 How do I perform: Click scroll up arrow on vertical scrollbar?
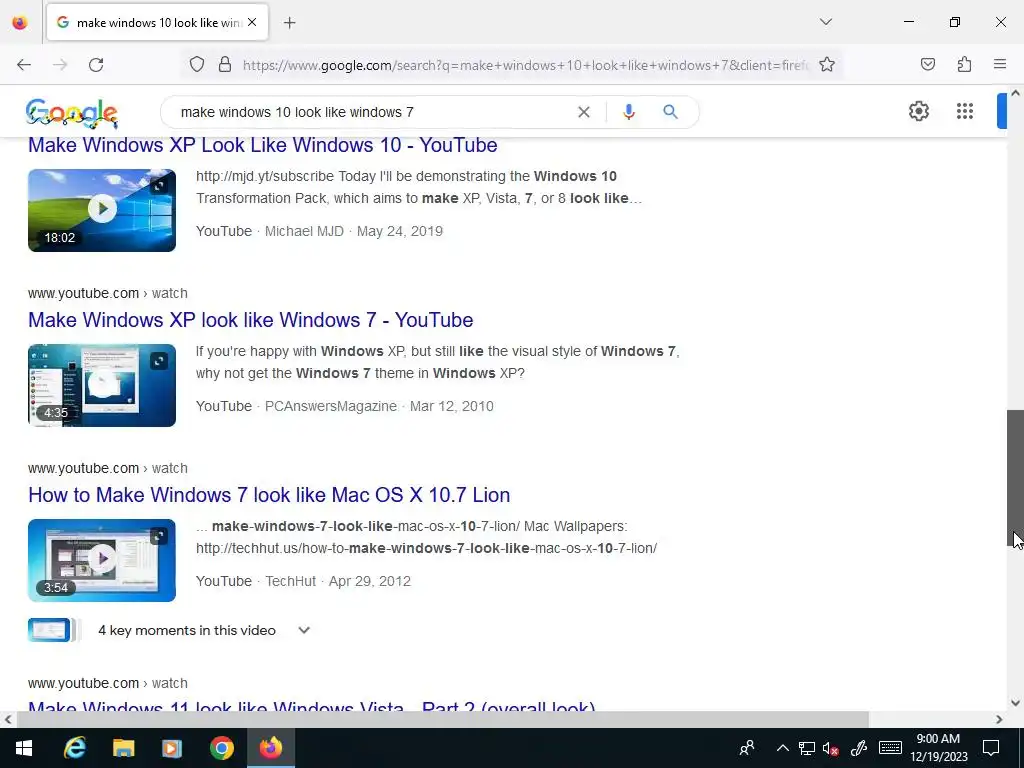[1015, 93]
